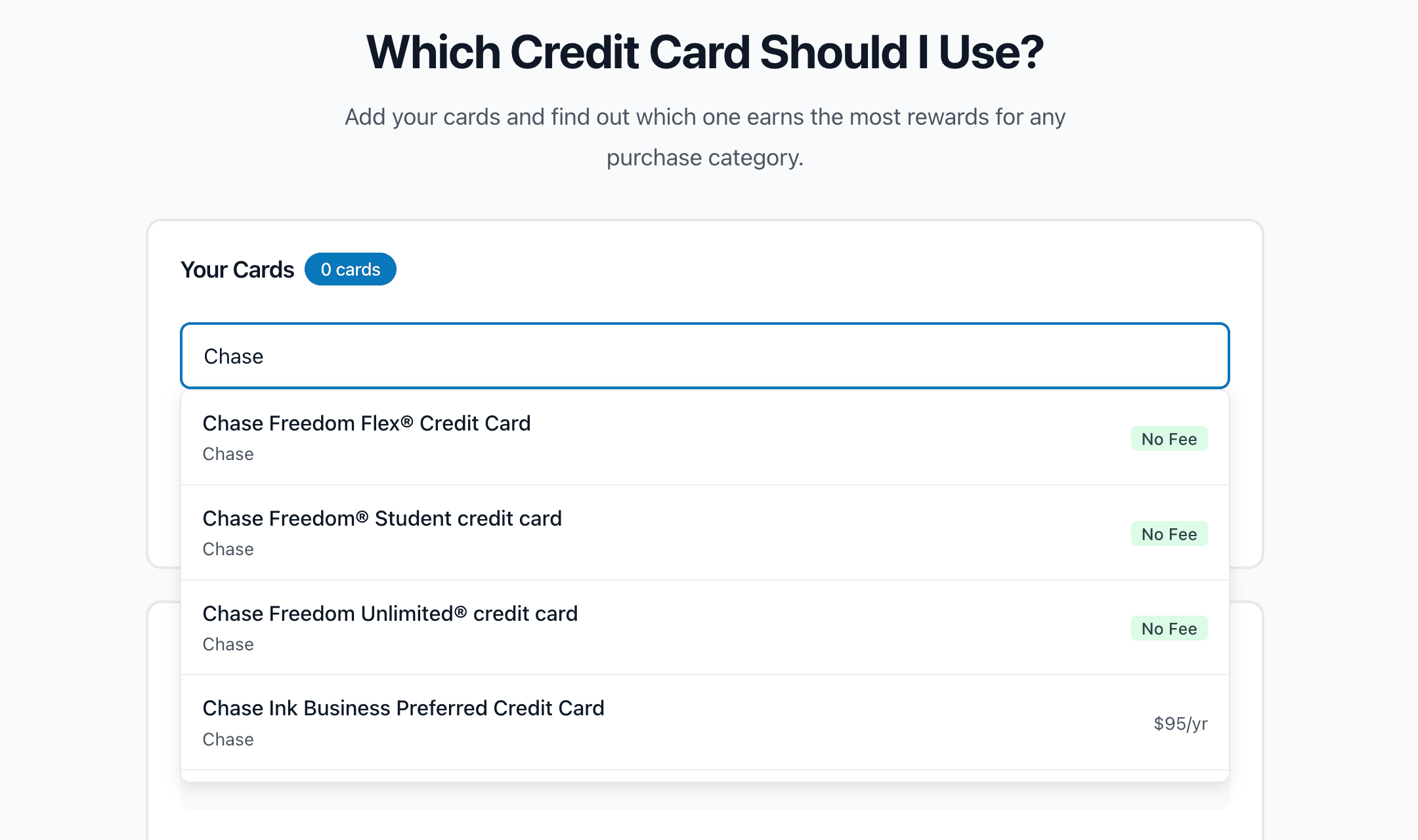The image size is (1418, 840).
Task: Click the card search input field
Action: [704, 356]
